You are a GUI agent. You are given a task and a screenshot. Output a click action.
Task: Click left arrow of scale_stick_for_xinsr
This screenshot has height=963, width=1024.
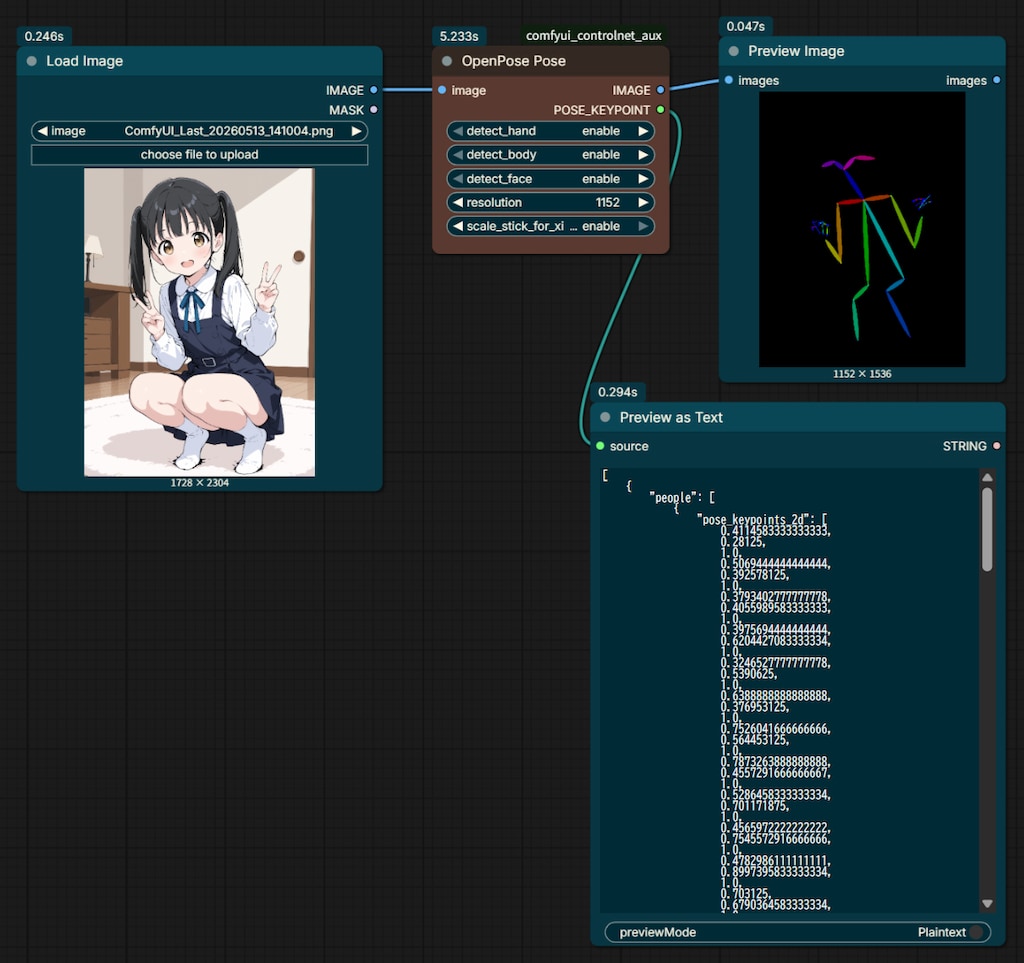tap(458, 226)
